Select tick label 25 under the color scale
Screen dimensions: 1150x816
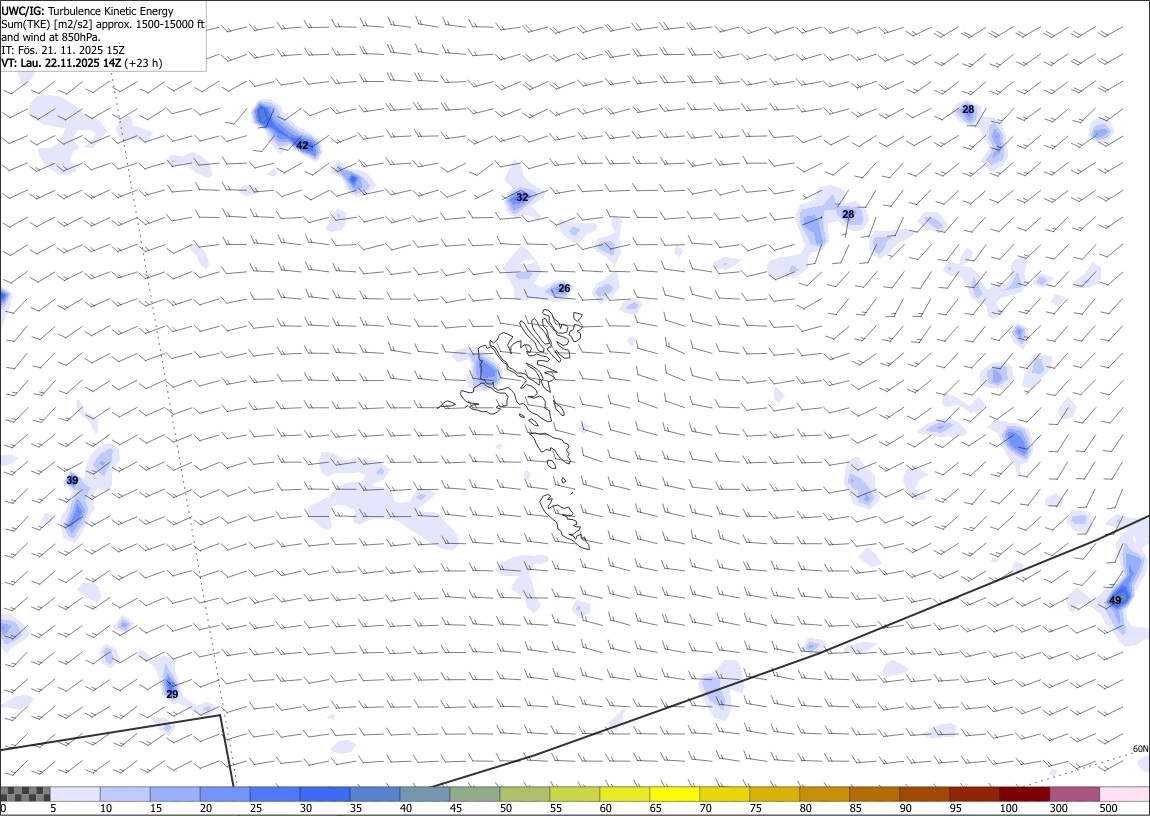(256, 808)
